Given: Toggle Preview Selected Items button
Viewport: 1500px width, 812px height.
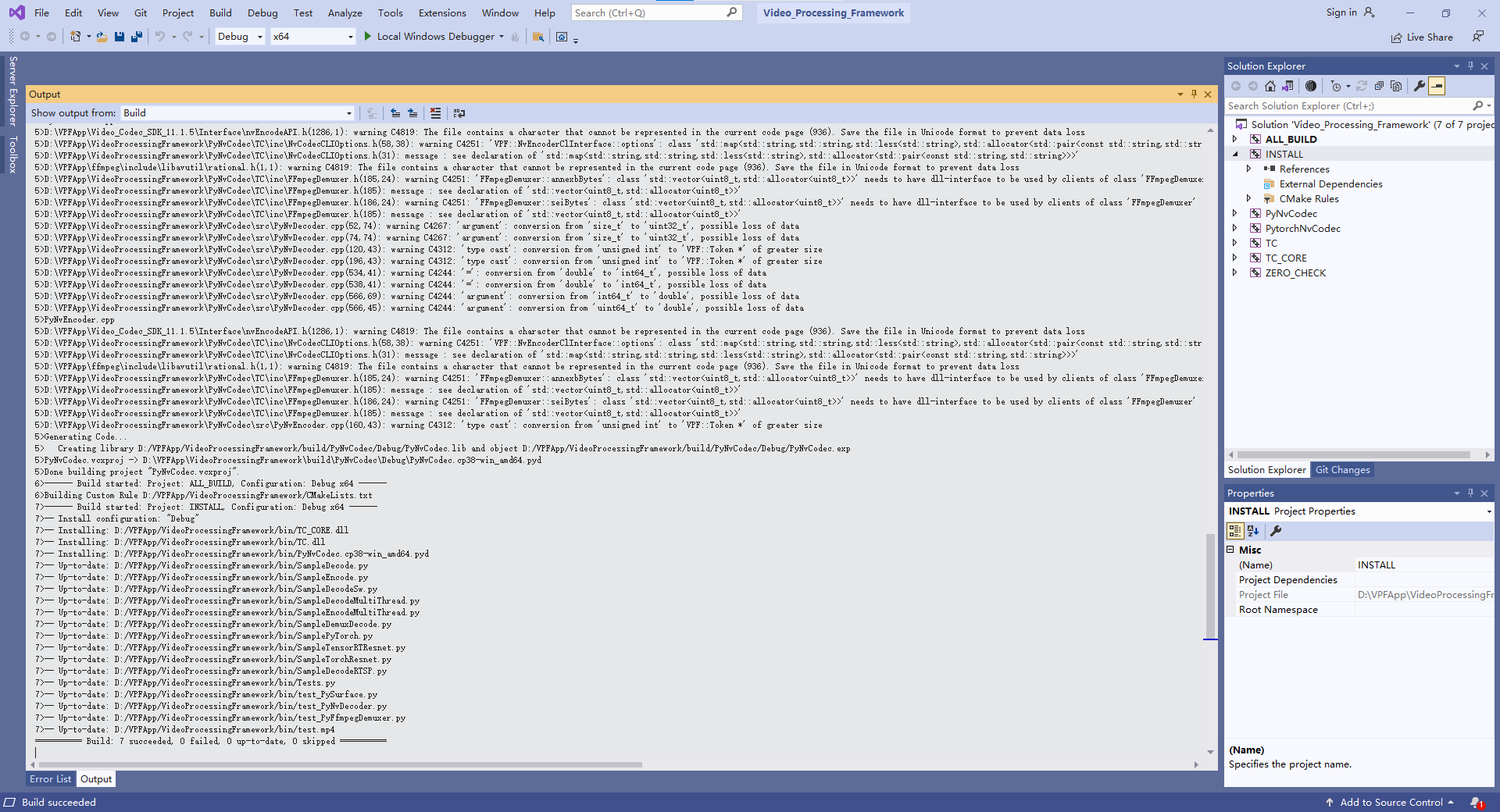Looking at the screenshot, I should click(1437, 86).
